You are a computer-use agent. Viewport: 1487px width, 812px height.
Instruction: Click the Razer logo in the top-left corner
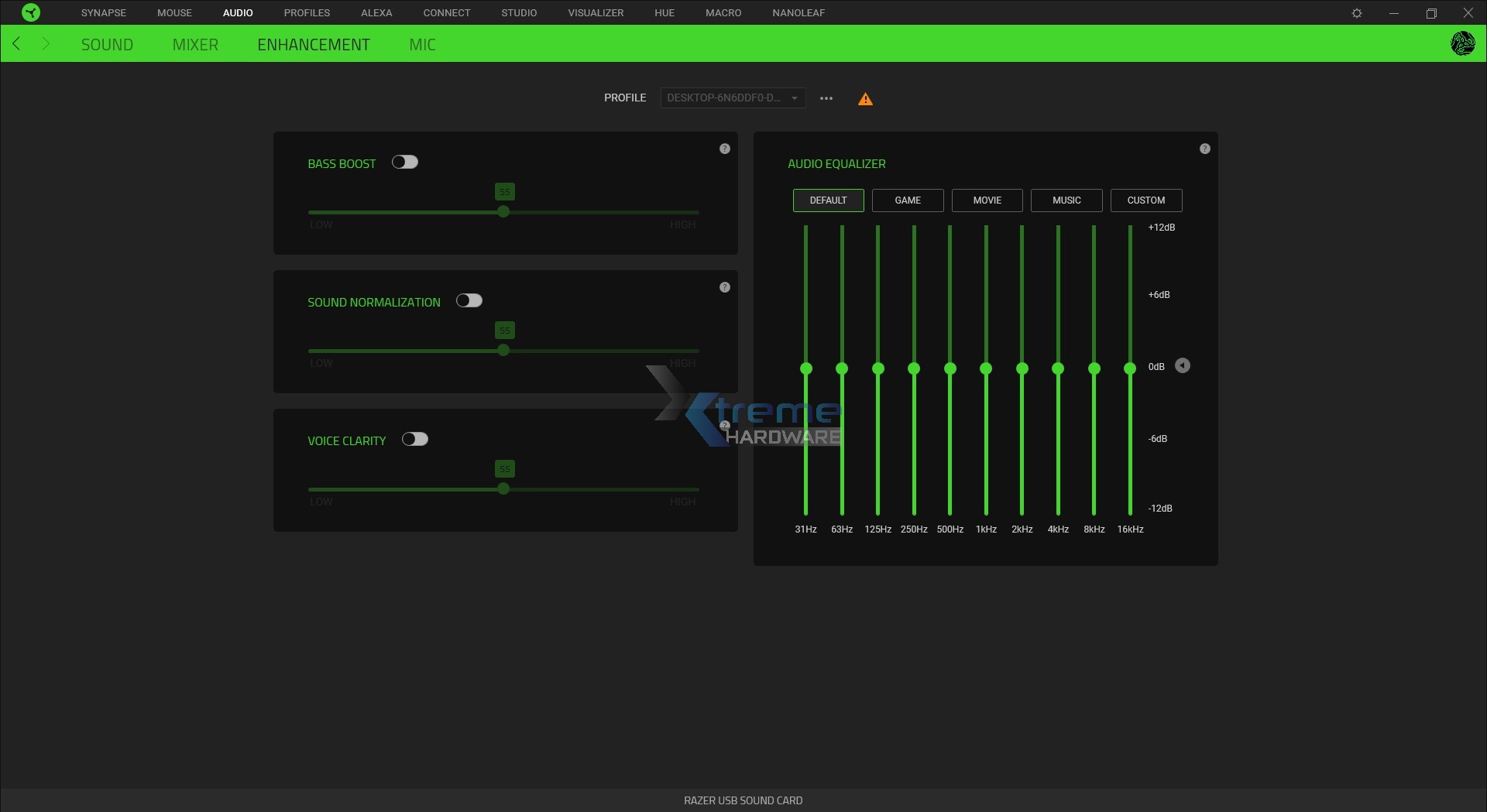coord(31,12)
